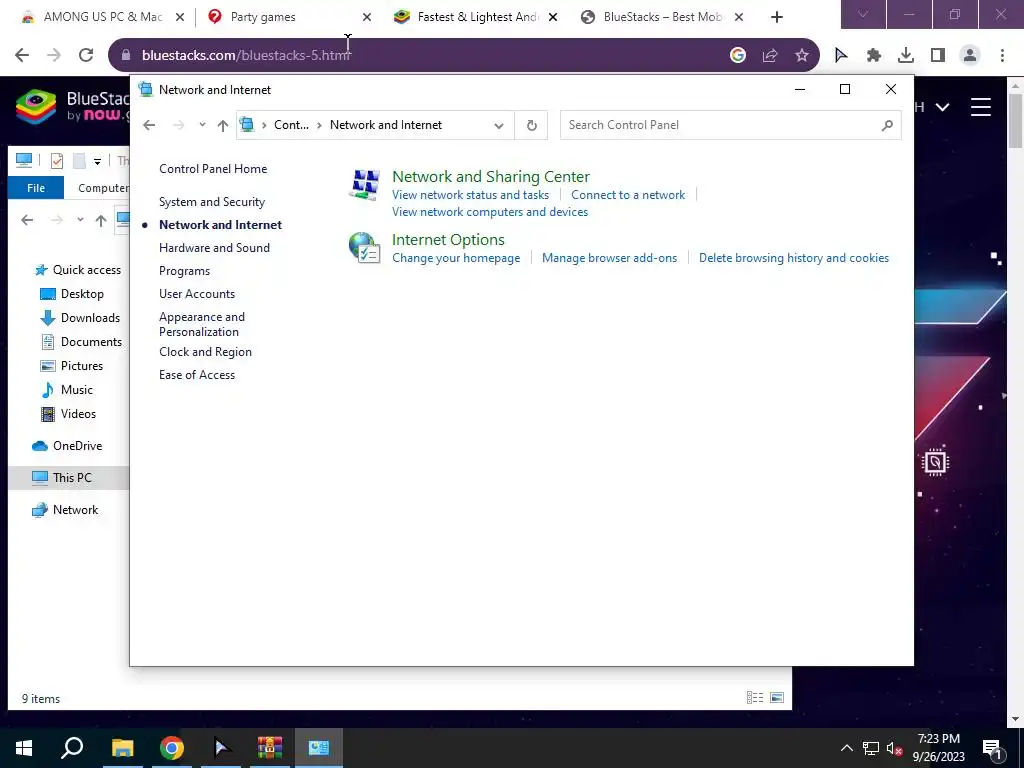
Task: Show hidden system tray icons
Action: pyautogui.click(x=846, y=748)
